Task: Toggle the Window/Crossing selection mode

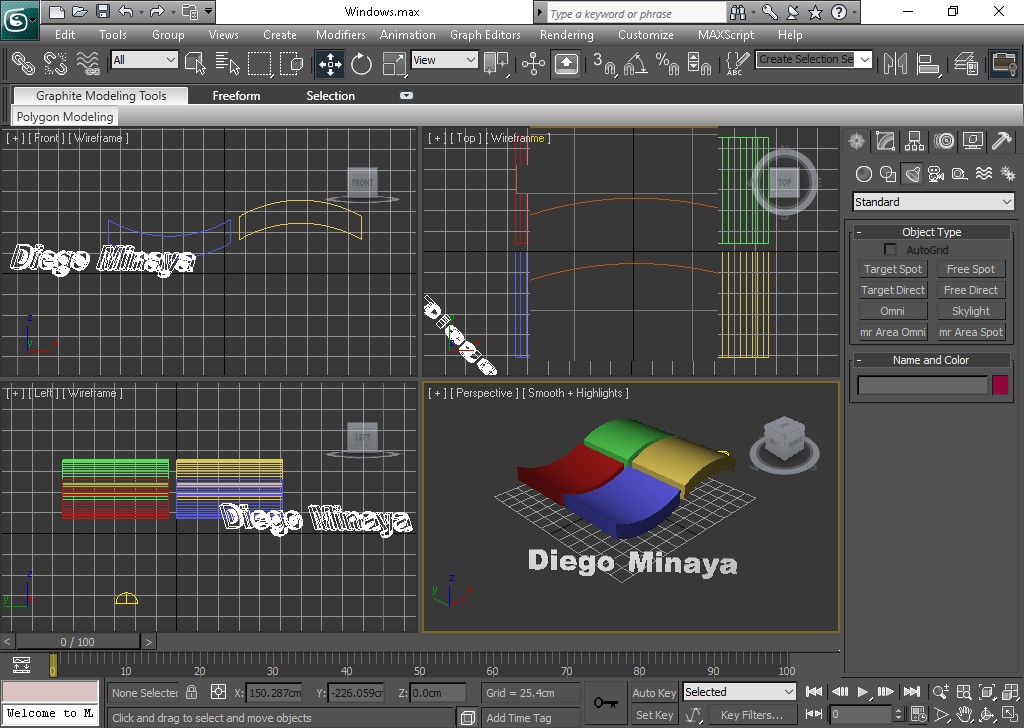Action: coord(291,63)
